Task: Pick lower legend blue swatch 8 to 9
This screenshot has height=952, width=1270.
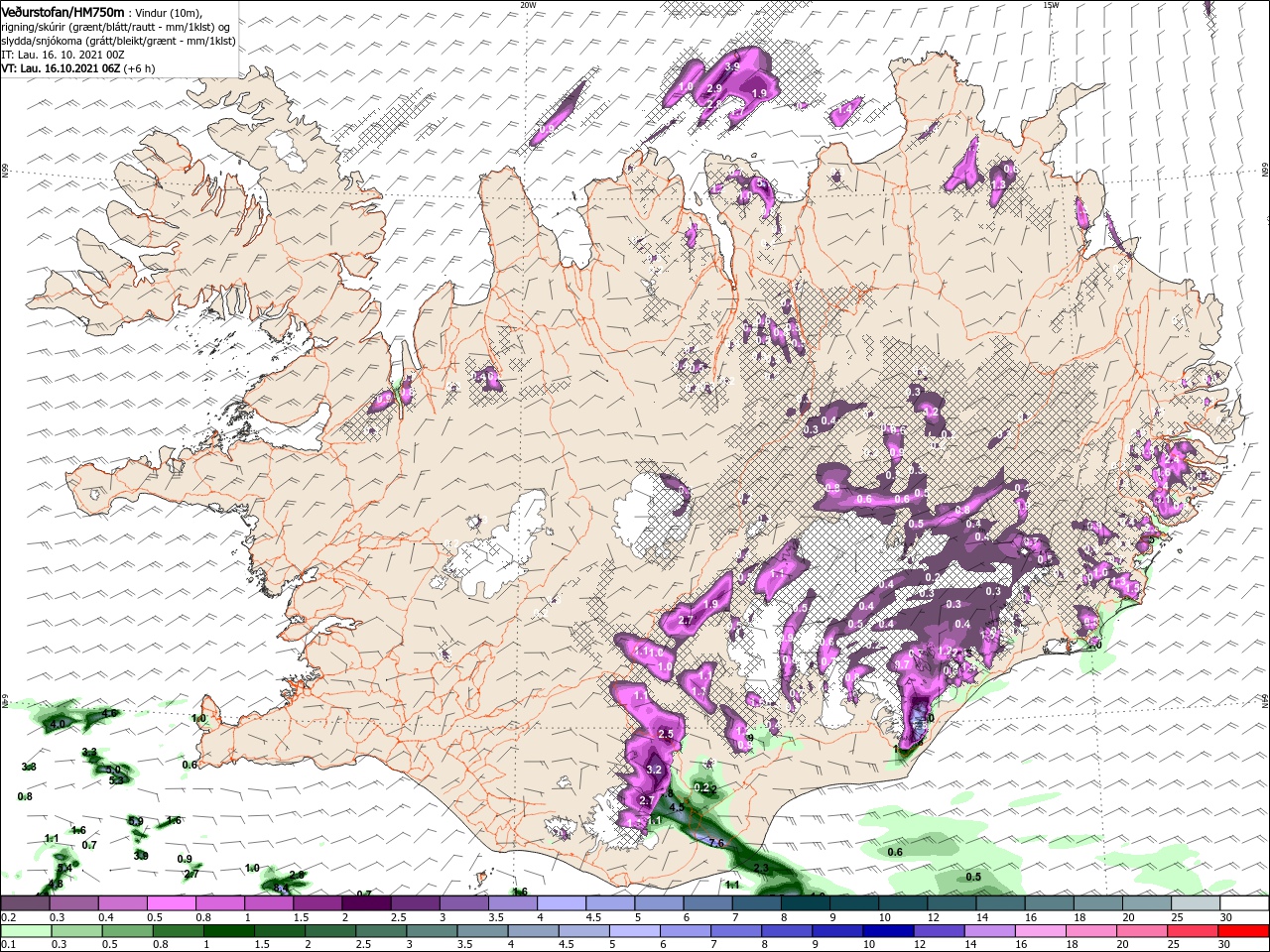Action: (x=785, y=932)
